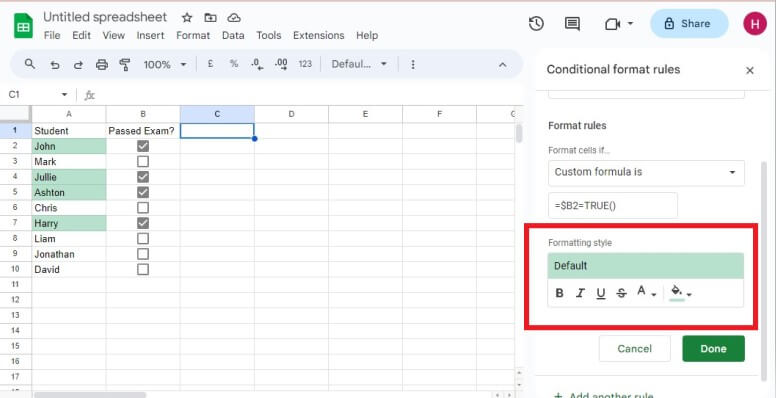Uncheck Harry's Passed Exam checkbox
Image resolution: width=776 pixels, height=398 pixels.
(143, 223)
